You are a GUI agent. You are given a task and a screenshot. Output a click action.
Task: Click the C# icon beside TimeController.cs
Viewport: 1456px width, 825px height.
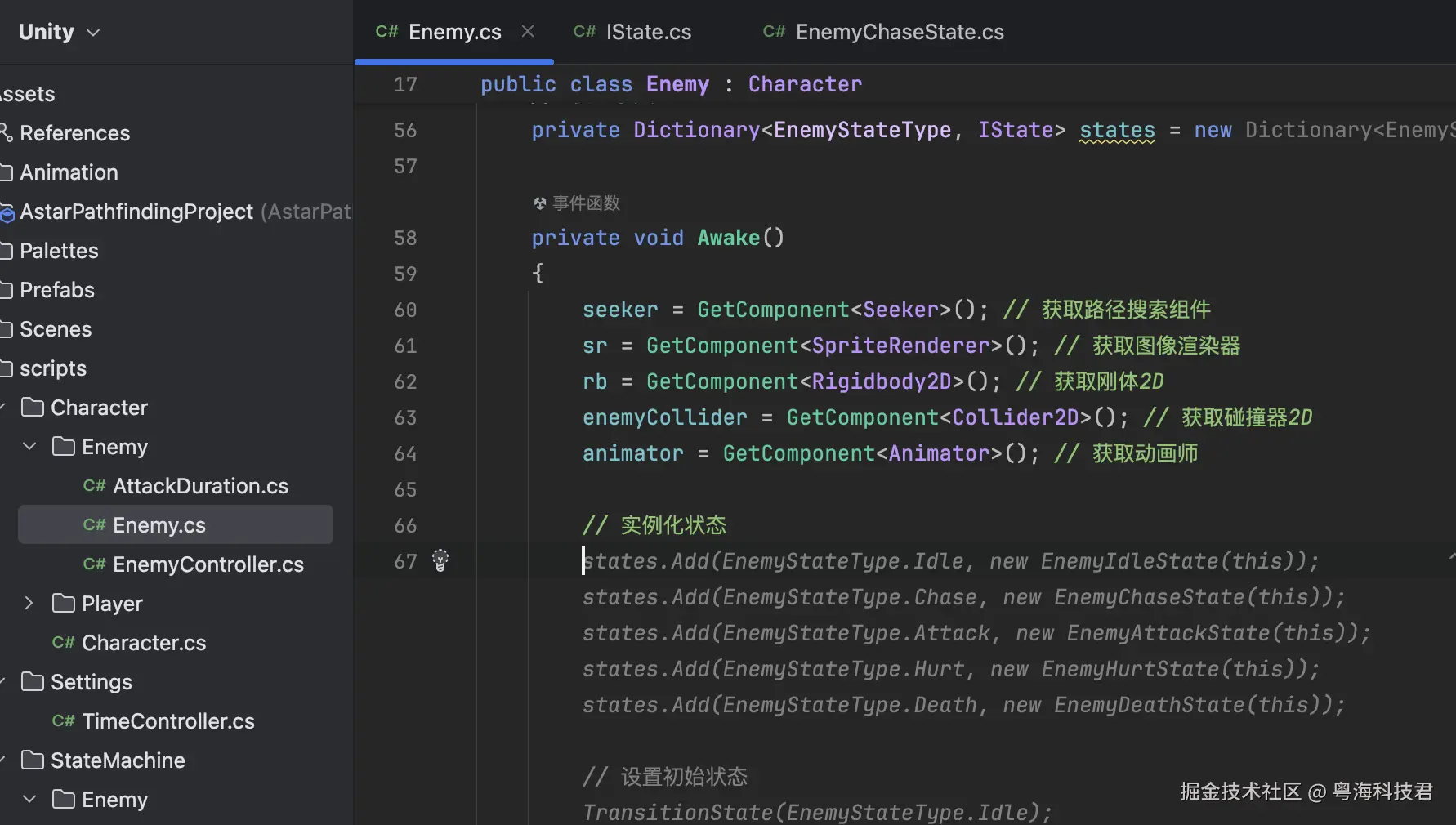tap(63, 721)
